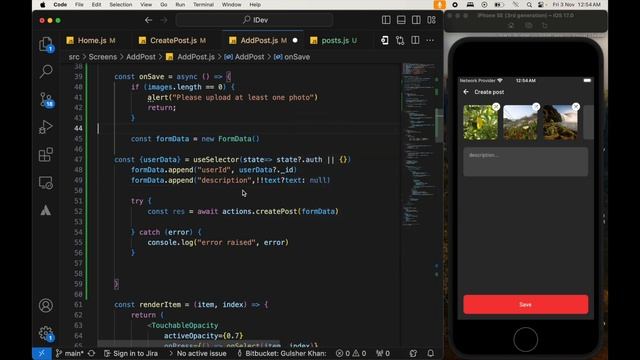Remove the first yellow flower photo

[496, 107]
